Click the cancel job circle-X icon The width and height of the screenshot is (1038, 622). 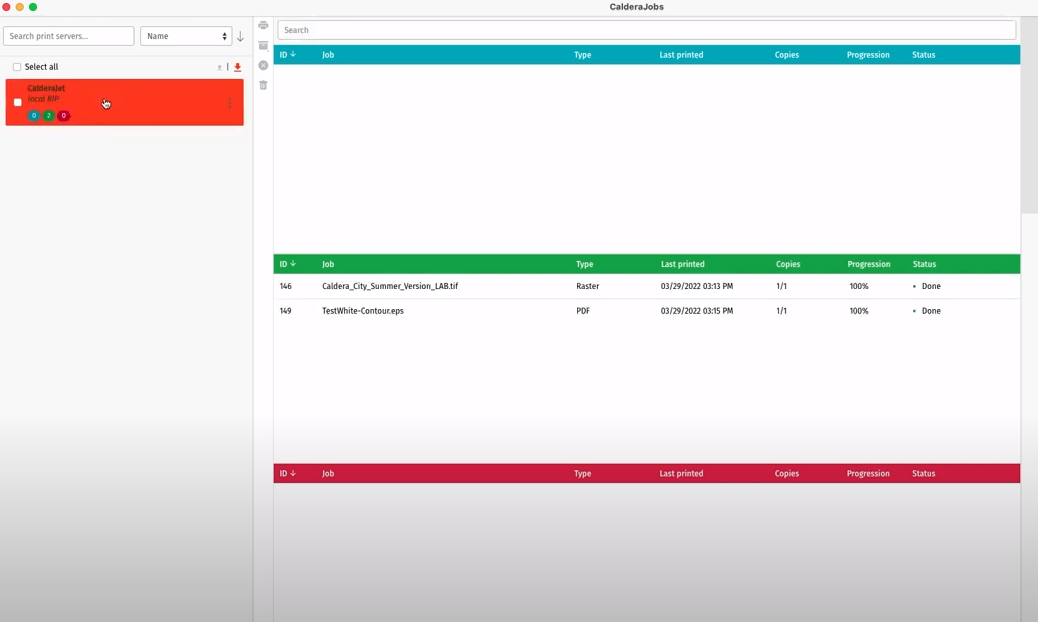click(x=263, y=66)
